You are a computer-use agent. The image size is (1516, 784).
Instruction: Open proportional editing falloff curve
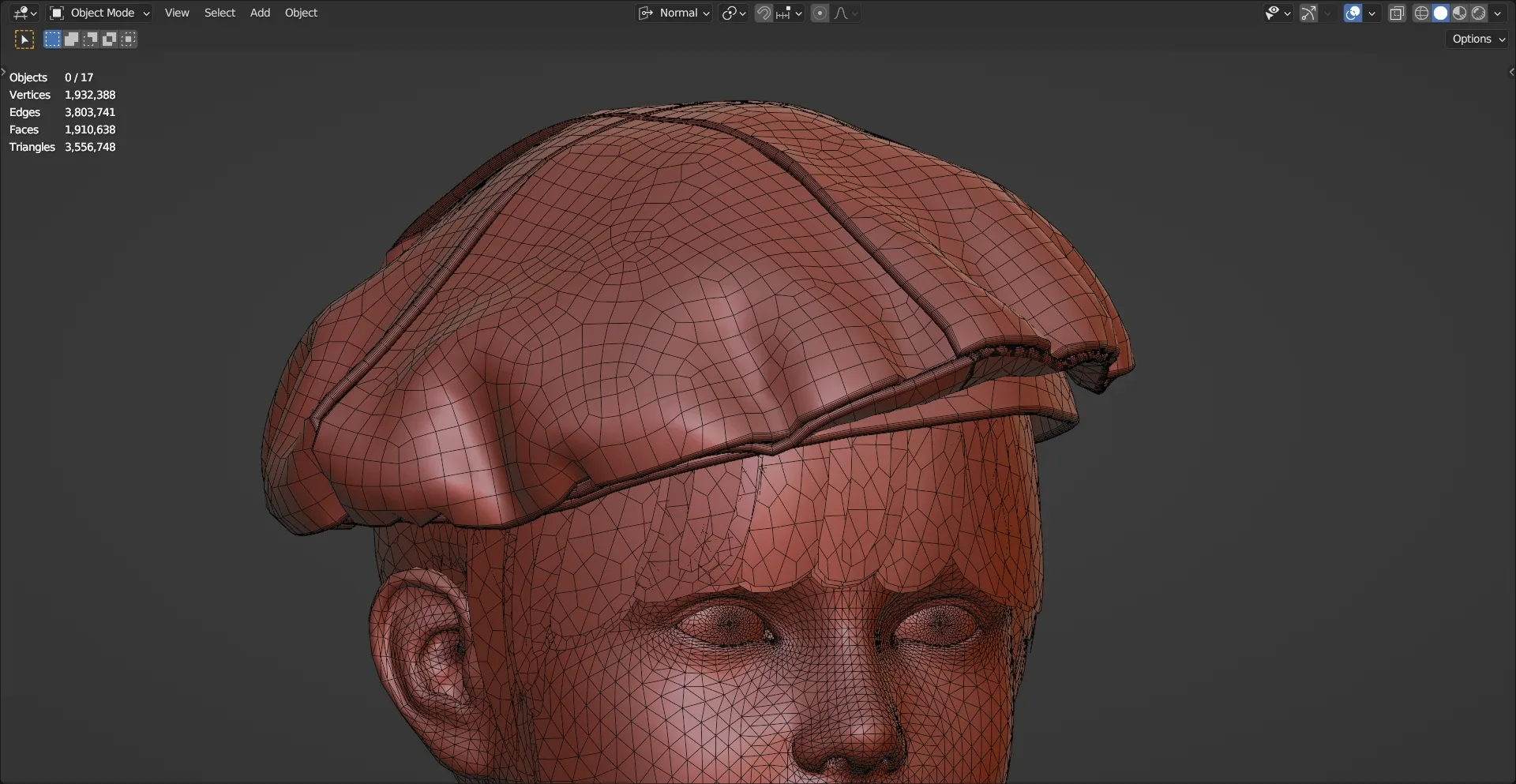click(x=845, y=13)
